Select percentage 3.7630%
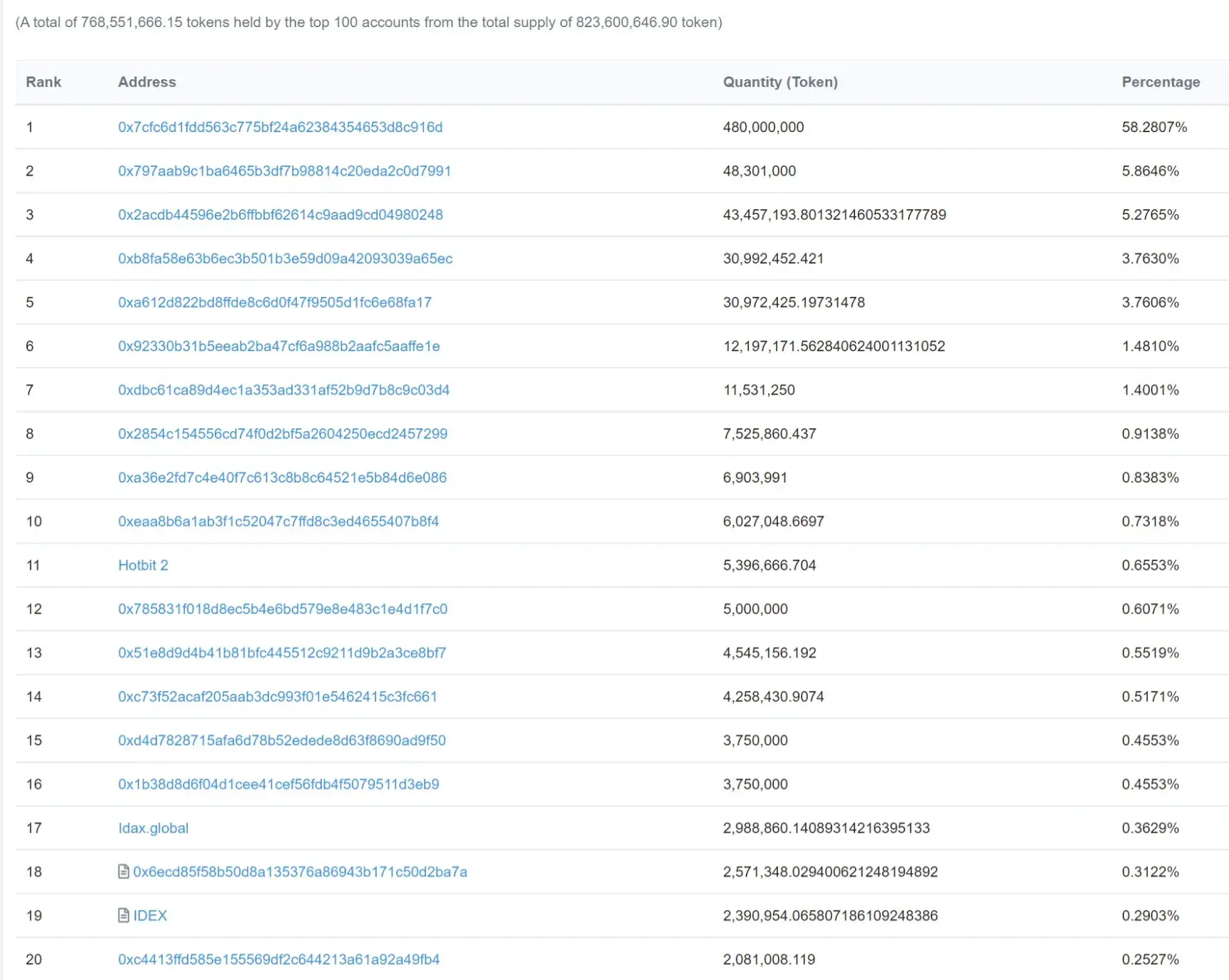This screenshot has width=1229, height=980. pos(1150,258)
